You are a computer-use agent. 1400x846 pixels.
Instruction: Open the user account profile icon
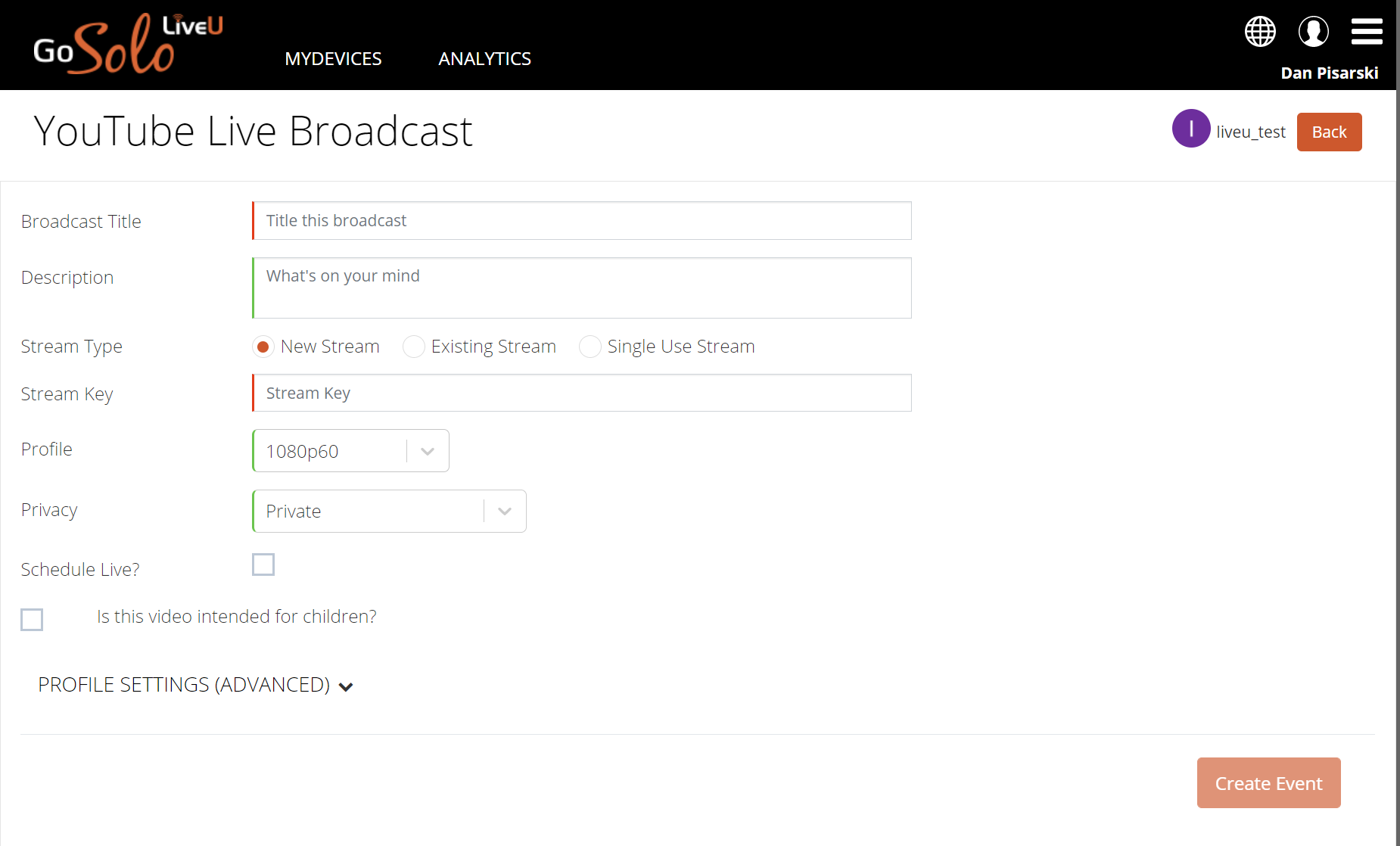point(1314,32)
